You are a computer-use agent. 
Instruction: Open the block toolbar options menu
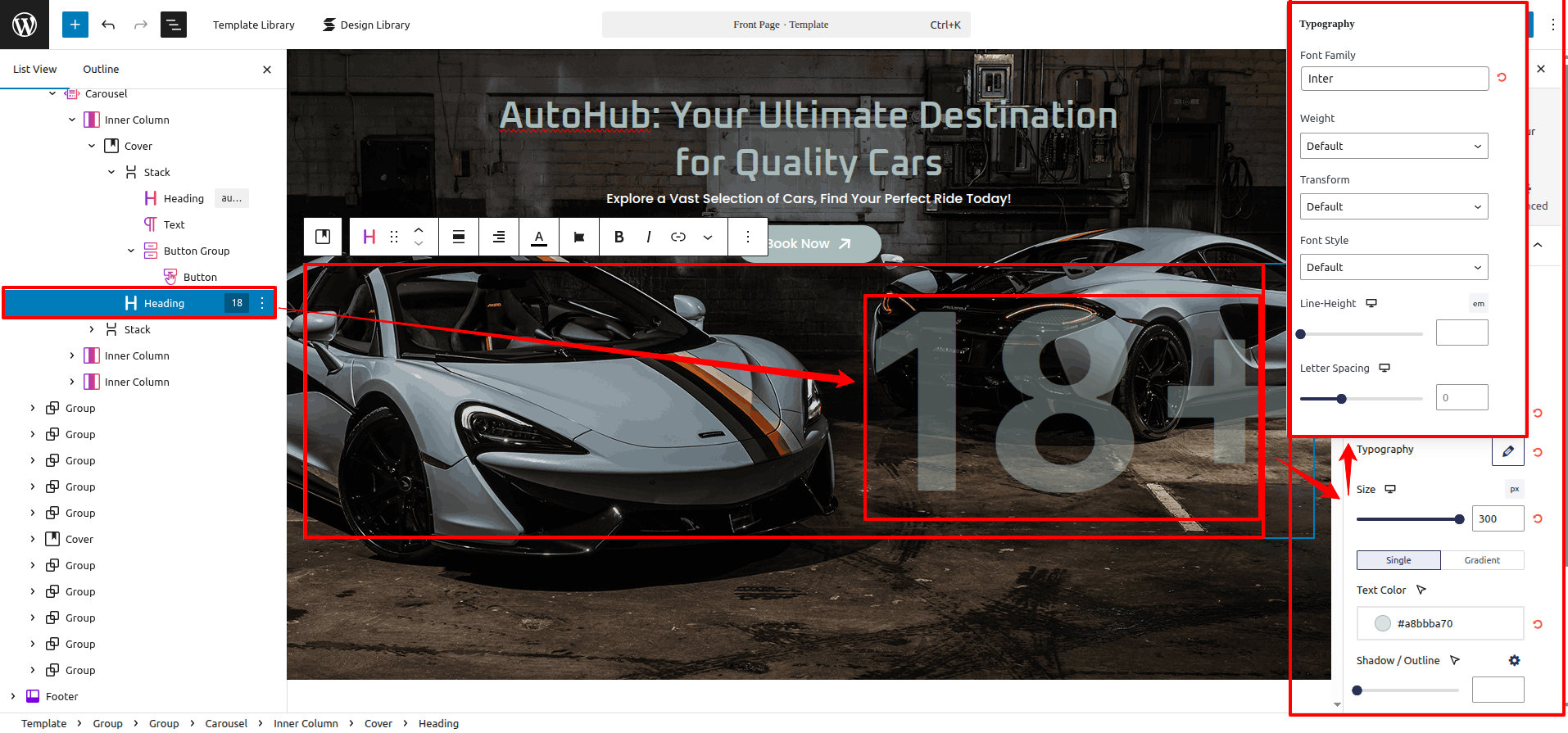(x=748, y=237)
